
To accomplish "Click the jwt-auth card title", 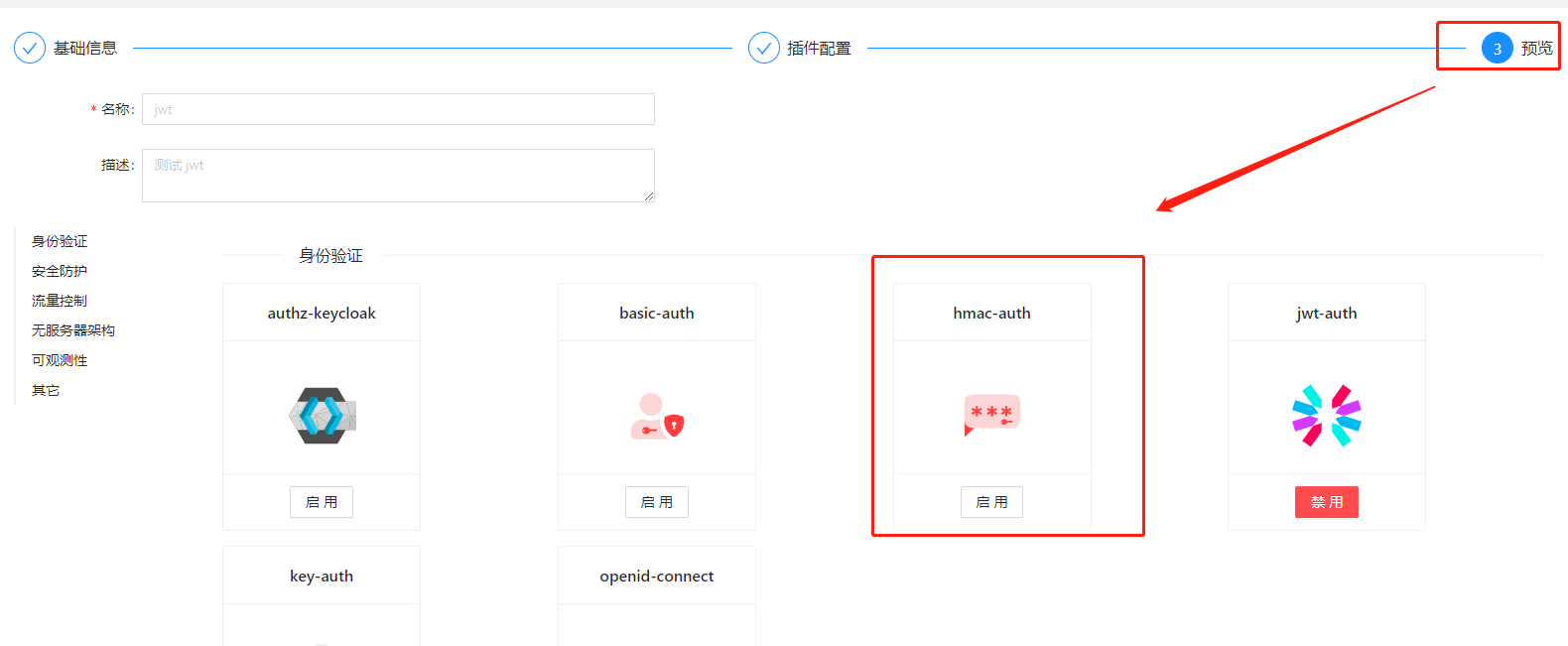I will 1327,314.
